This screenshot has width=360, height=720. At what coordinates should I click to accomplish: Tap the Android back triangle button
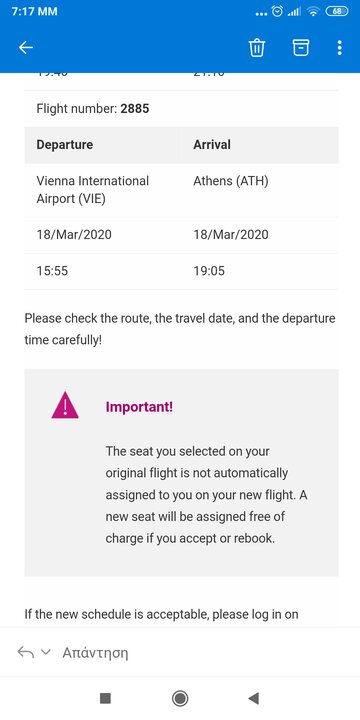(253, 698)
